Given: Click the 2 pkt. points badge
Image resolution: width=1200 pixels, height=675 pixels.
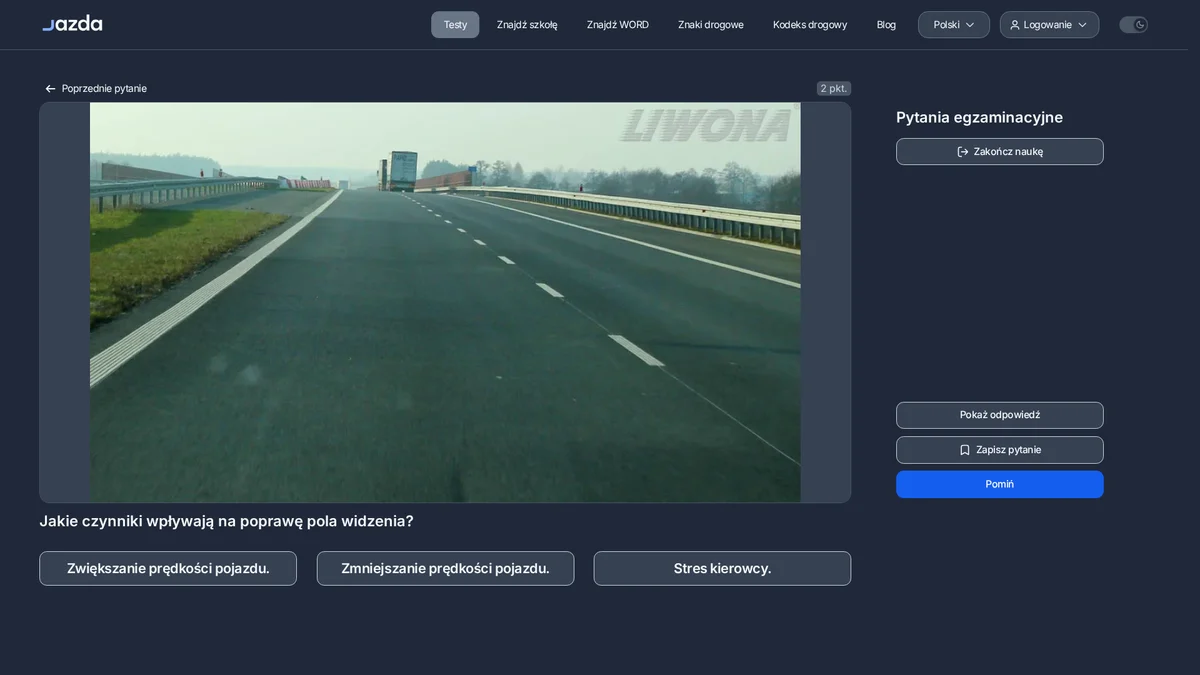Looking at the screenshot, I should pos(834,88).
